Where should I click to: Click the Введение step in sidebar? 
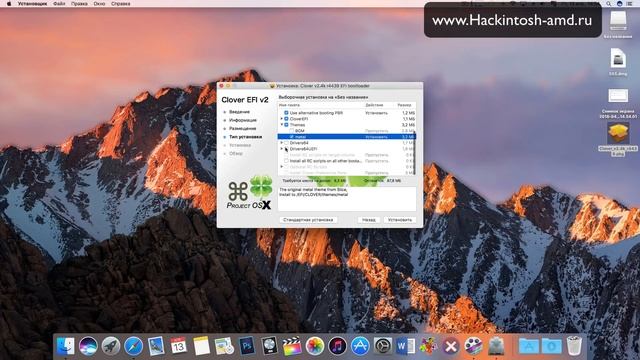coord(239,112)
